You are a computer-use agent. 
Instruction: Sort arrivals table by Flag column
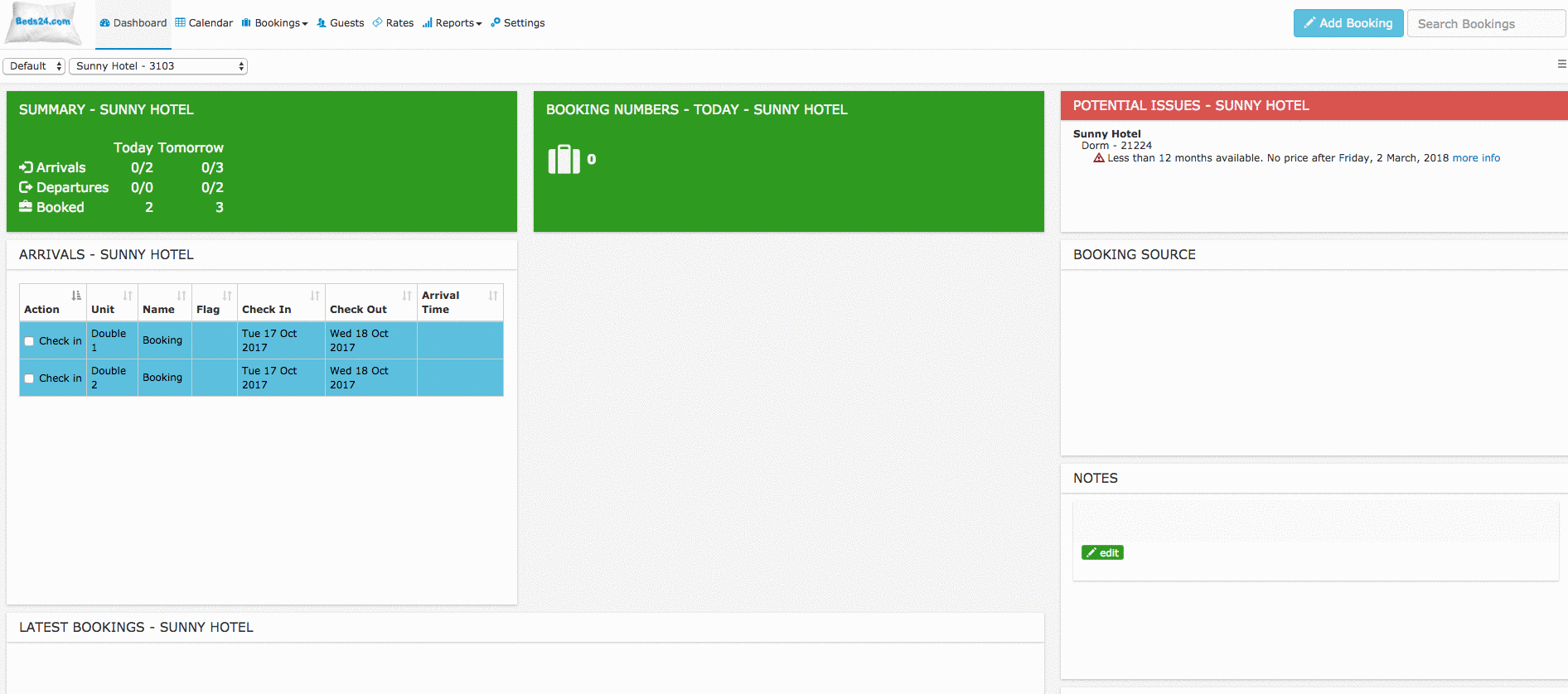pyautogui.click(x=215, y=302)
